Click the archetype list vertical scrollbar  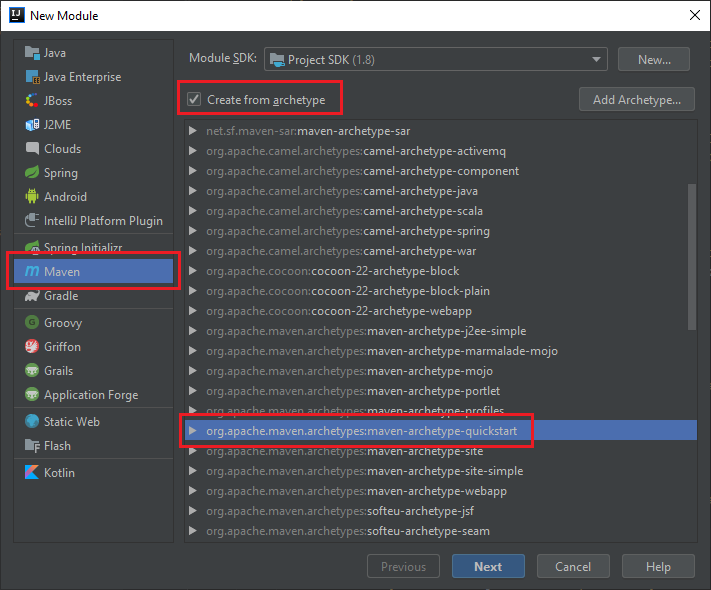click(x=692, y=257)
